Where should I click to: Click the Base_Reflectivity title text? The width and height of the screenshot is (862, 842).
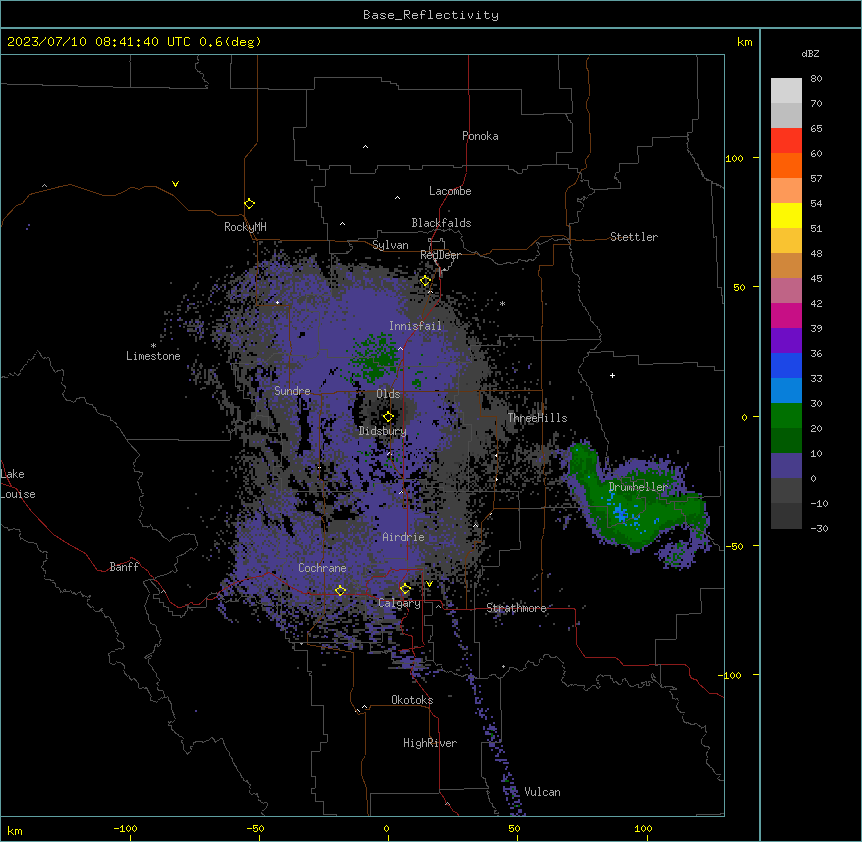[431, 15]
